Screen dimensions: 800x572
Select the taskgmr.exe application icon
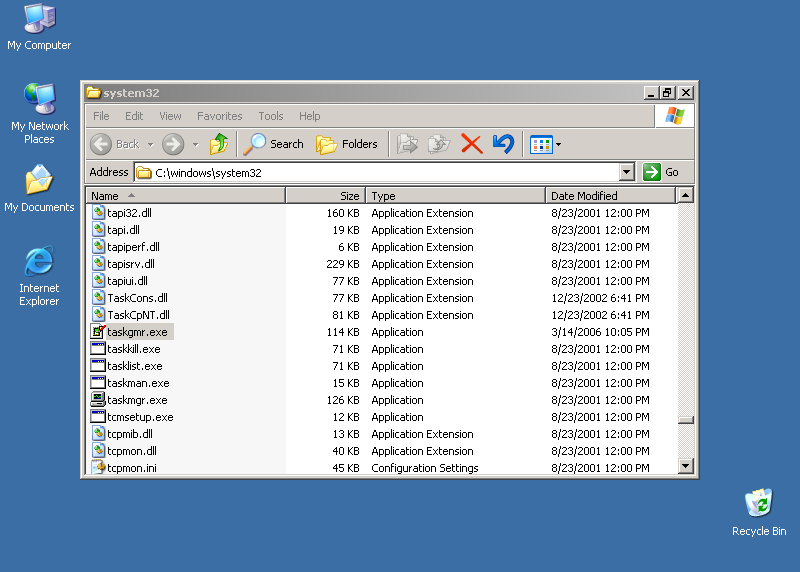point(98,332)
